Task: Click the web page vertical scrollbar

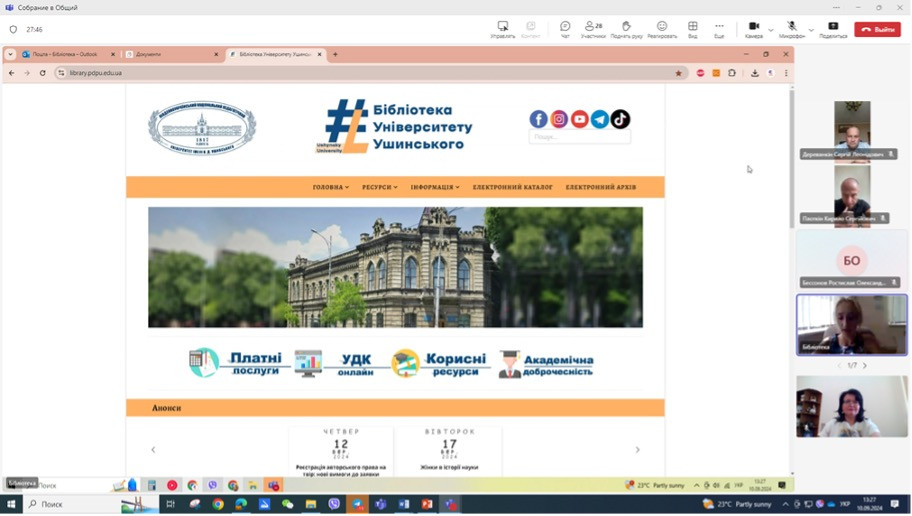Action: (791, 157)
